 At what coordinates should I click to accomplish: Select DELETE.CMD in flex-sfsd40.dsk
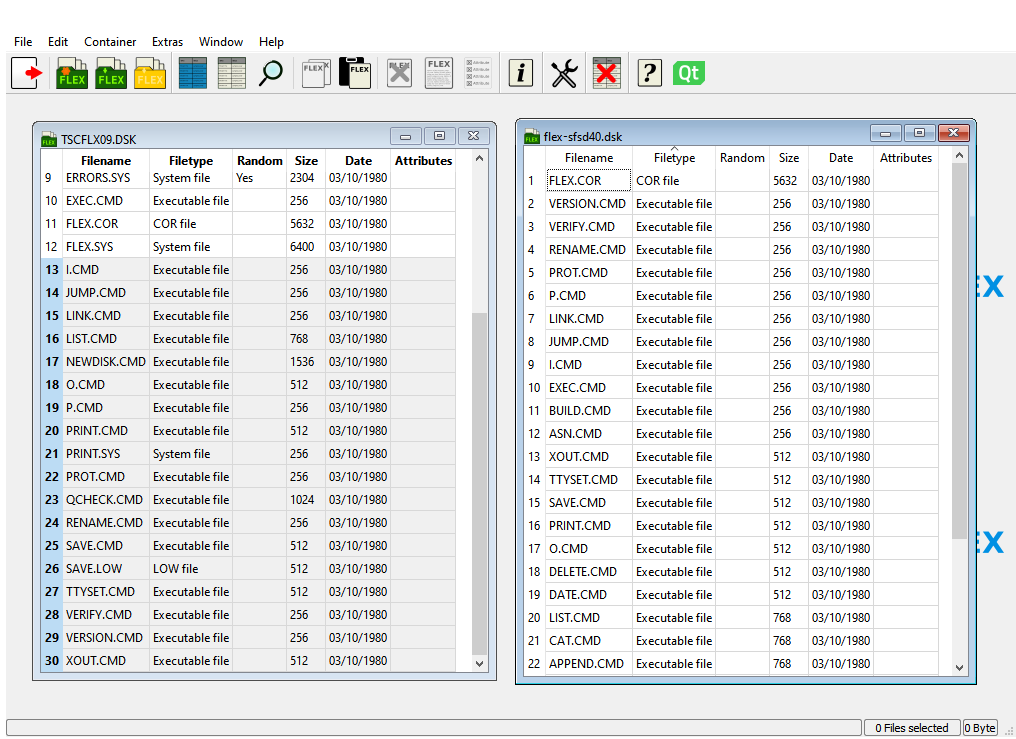[588, 571]
